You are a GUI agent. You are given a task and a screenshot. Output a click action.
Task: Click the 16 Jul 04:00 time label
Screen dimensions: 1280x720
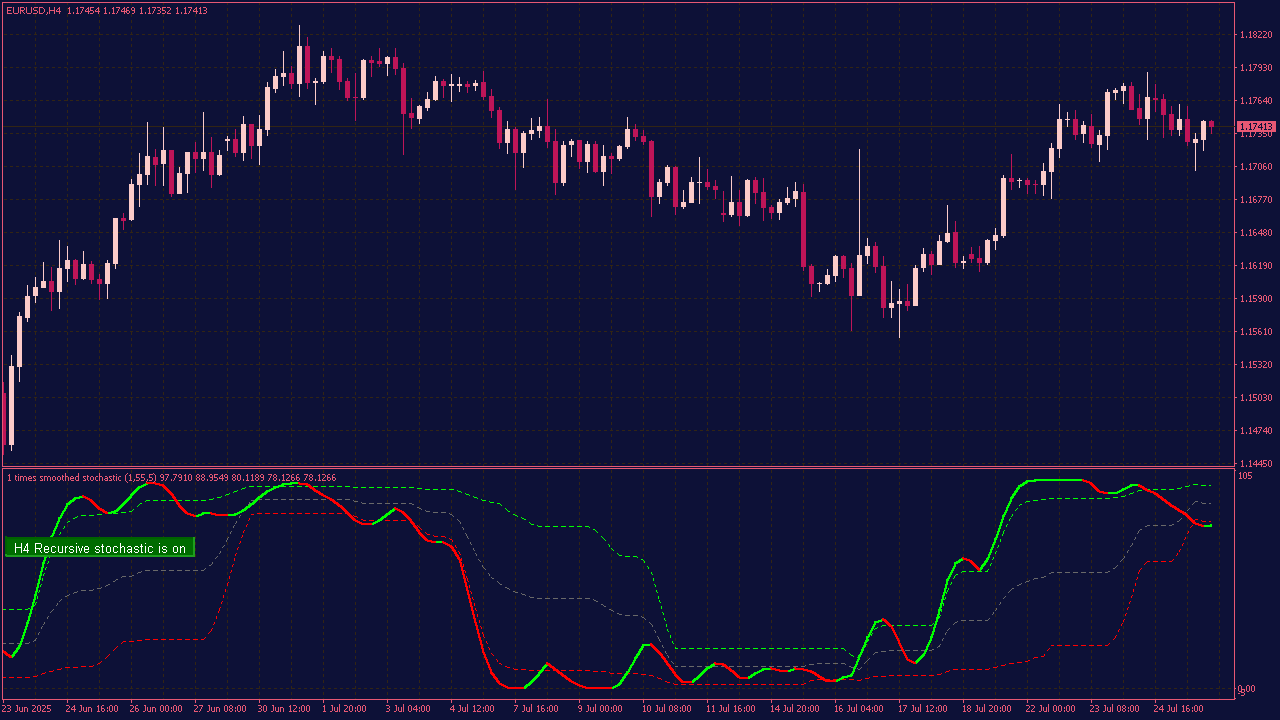[858, 708]
